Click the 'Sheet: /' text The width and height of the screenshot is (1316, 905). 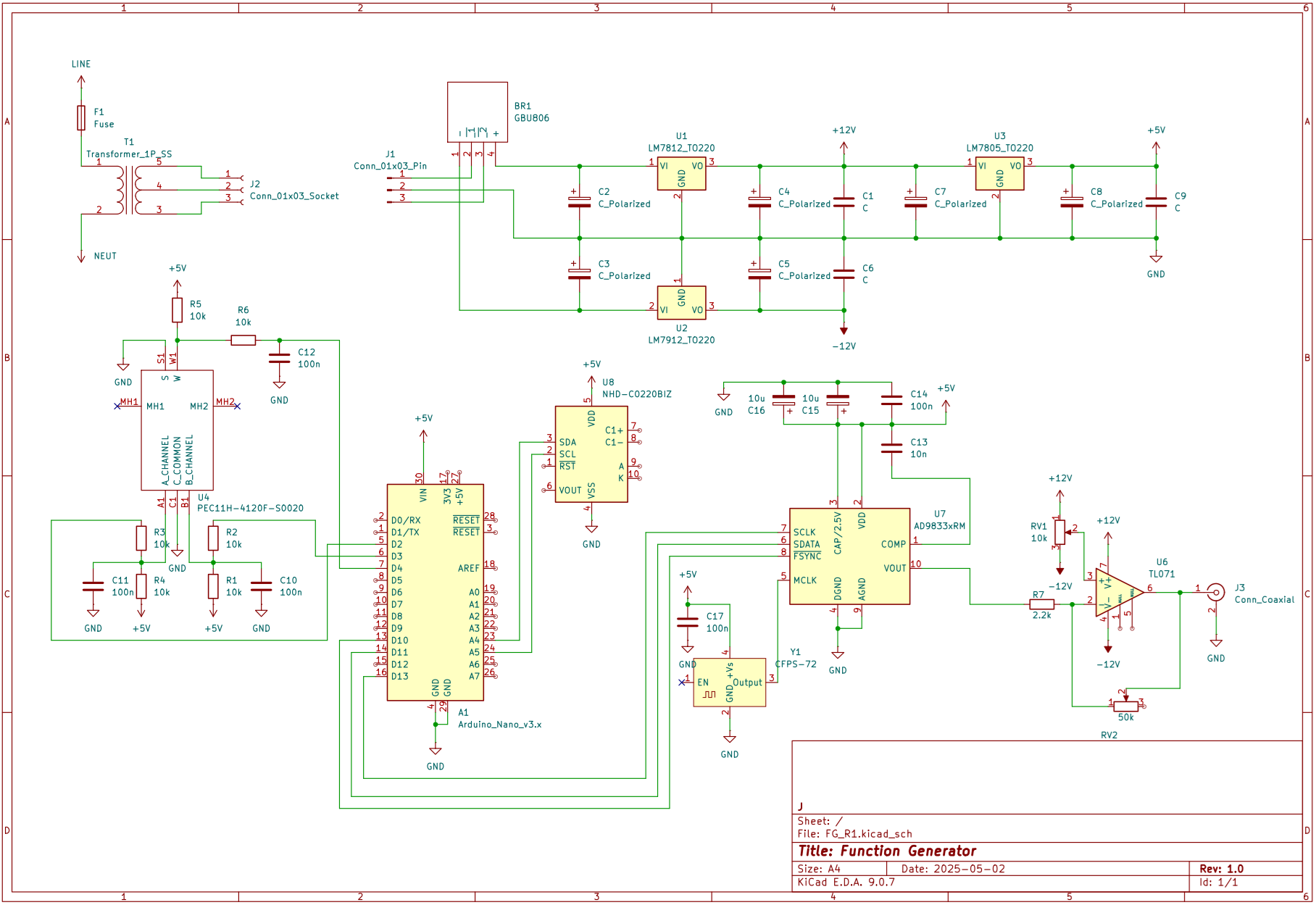point(820,821)
